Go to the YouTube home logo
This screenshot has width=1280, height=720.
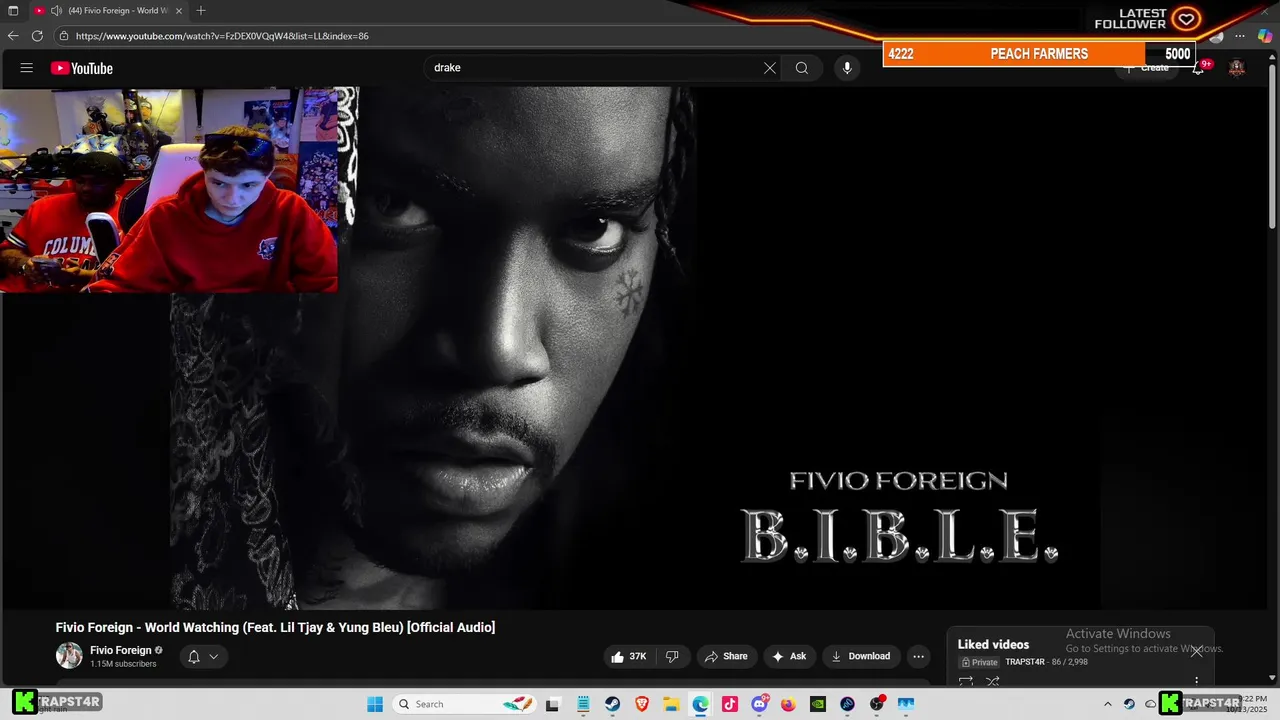tap(82, 68)
